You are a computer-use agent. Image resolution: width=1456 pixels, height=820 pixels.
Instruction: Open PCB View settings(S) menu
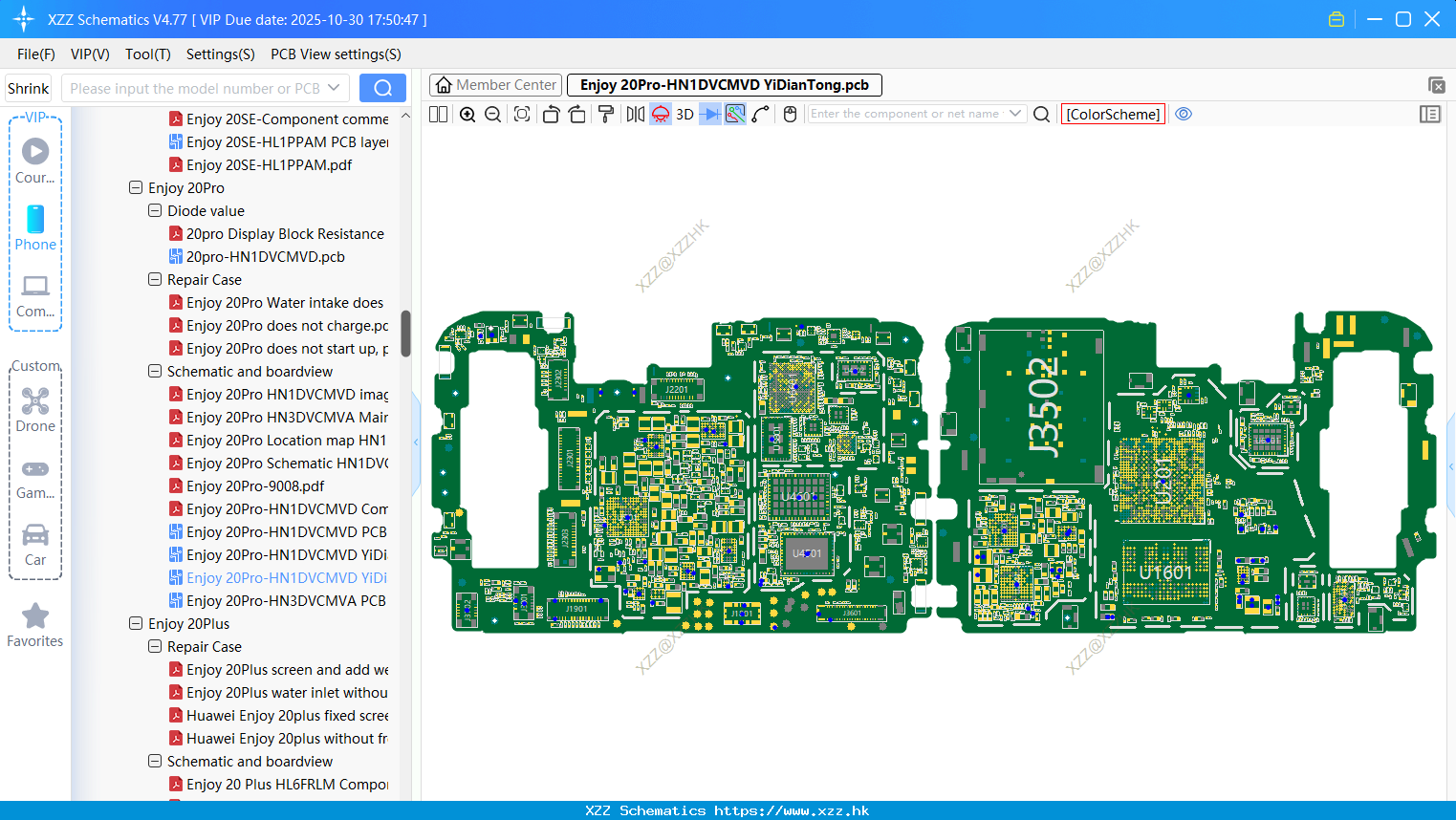(x=336, y=54)
